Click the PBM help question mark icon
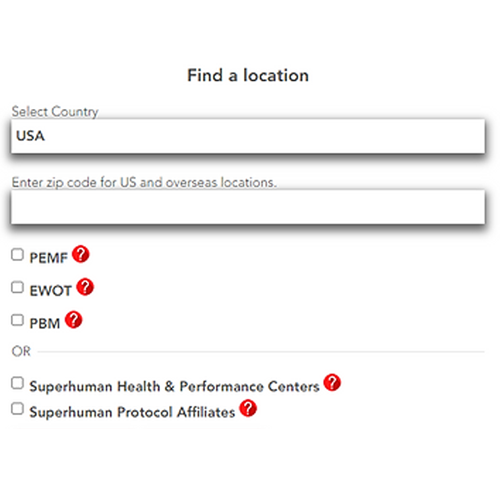 coord(73,320)
